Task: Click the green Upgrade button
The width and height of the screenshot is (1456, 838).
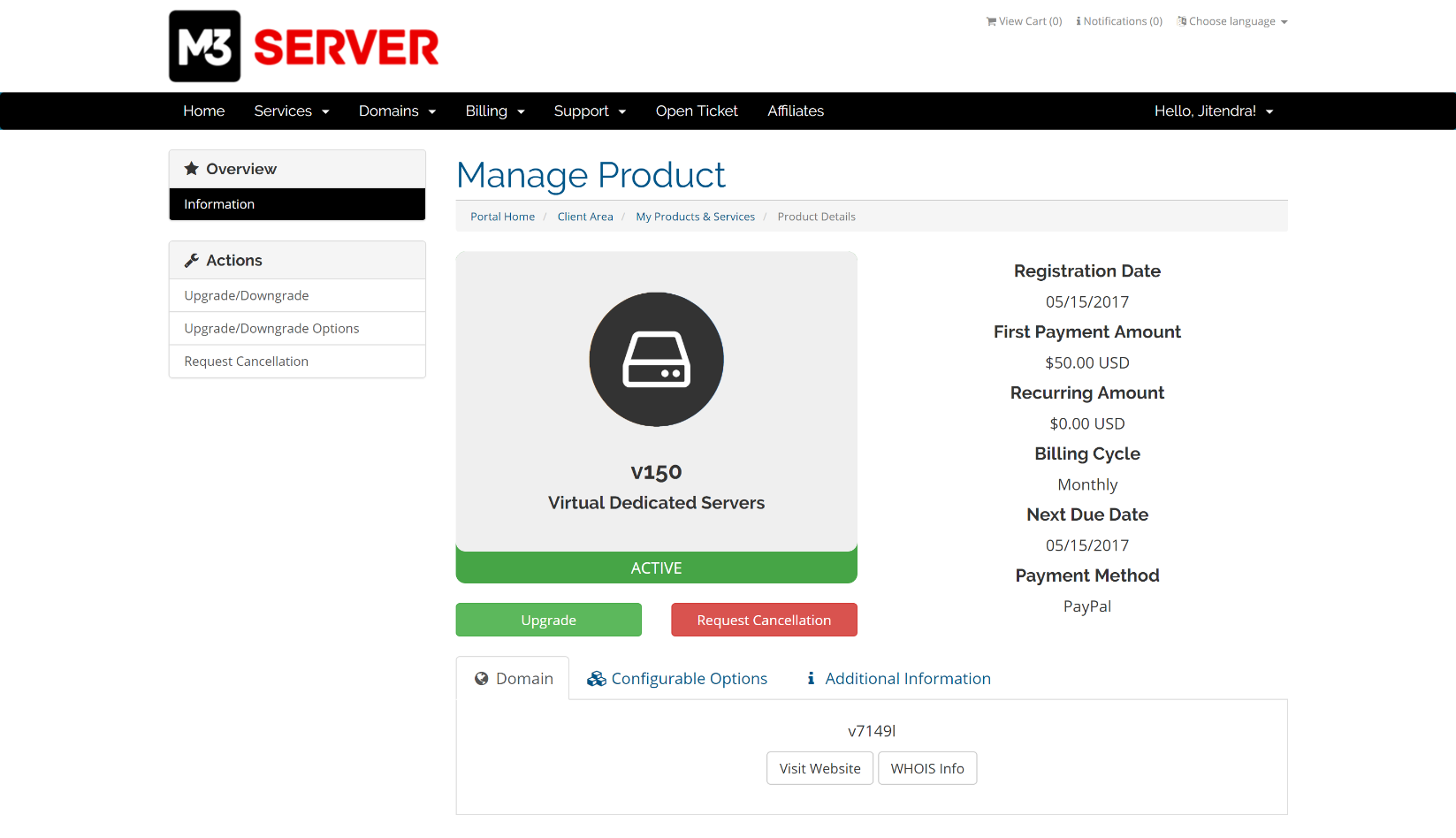Action: pyautogui.click(x=548, y=620)
